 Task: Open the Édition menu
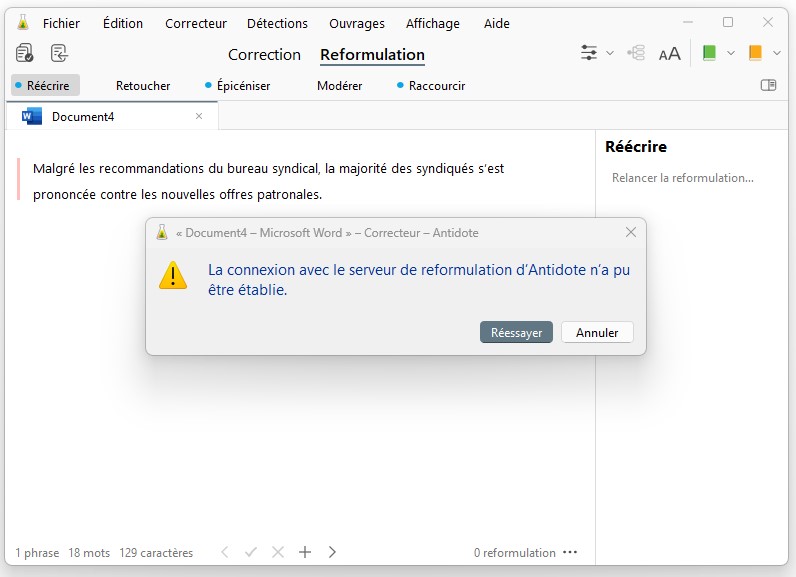click(123, 23)
